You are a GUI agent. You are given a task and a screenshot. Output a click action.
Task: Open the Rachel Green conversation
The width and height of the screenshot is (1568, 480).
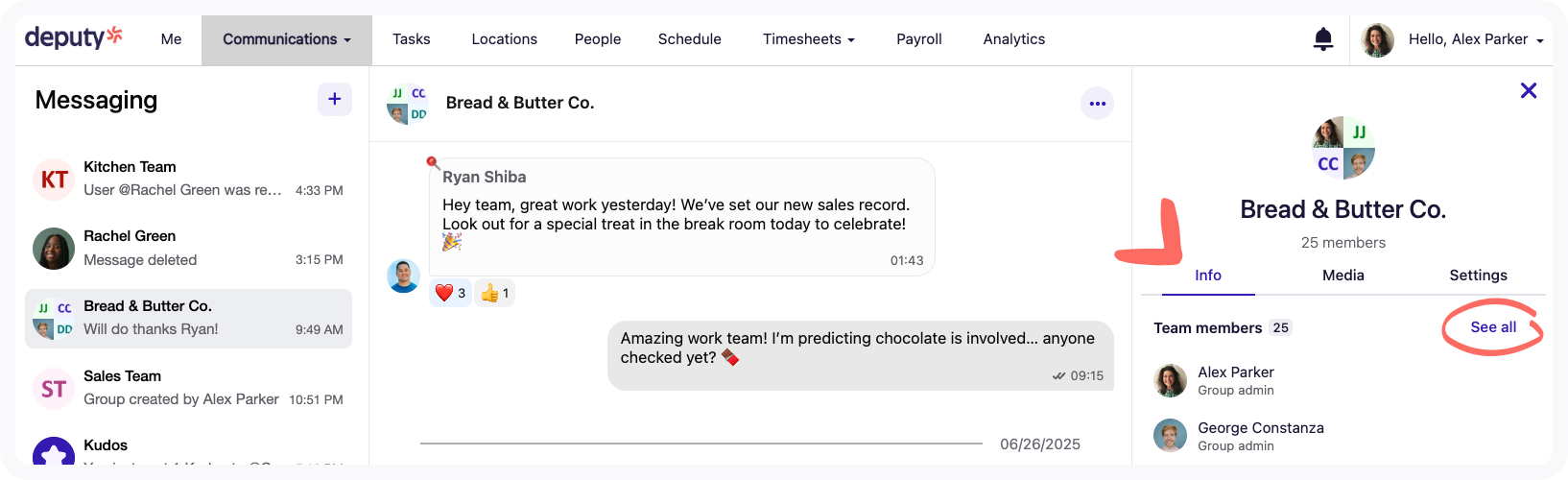(188, 248)
